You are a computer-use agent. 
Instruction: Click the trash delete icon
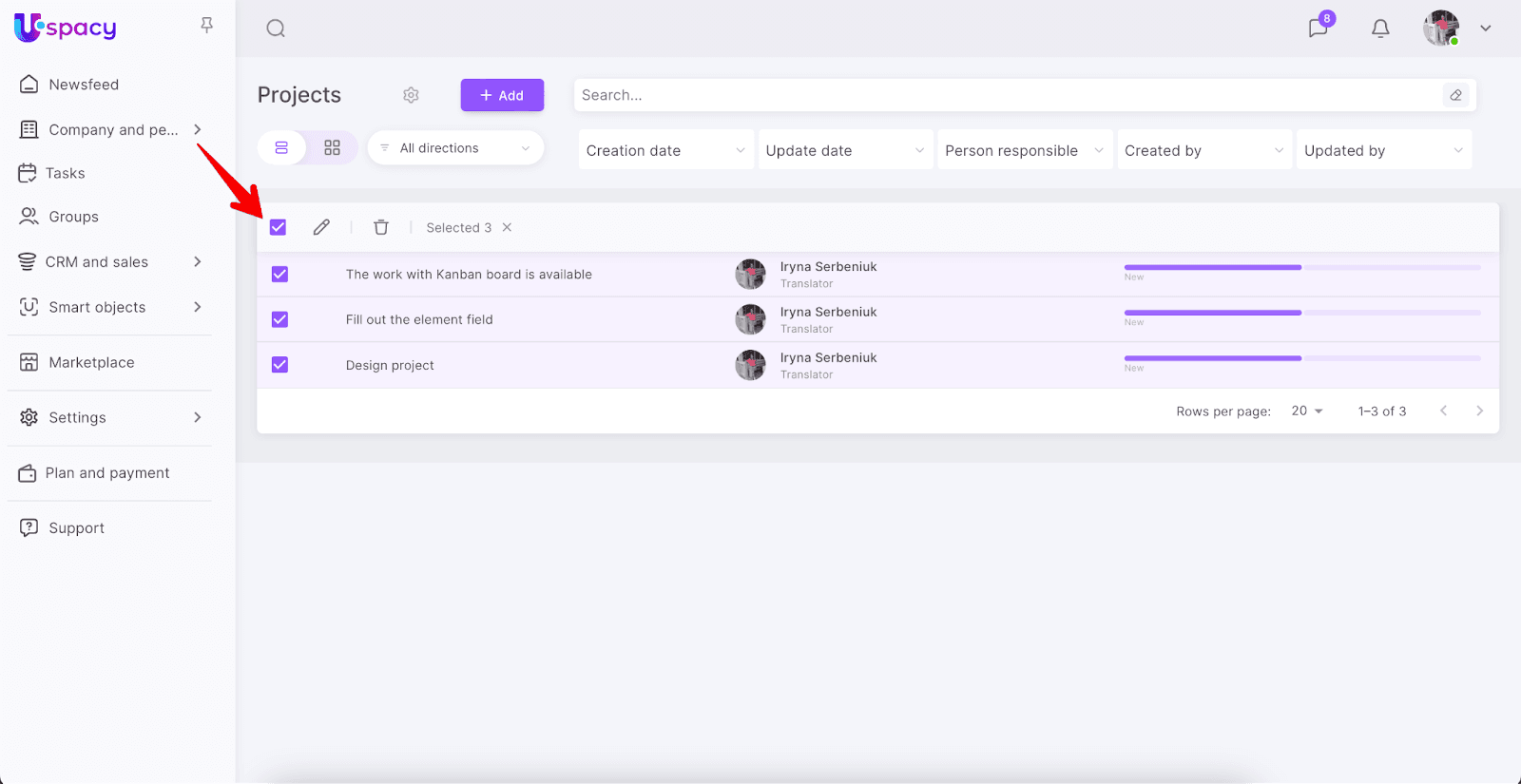[x=381, y=227]
